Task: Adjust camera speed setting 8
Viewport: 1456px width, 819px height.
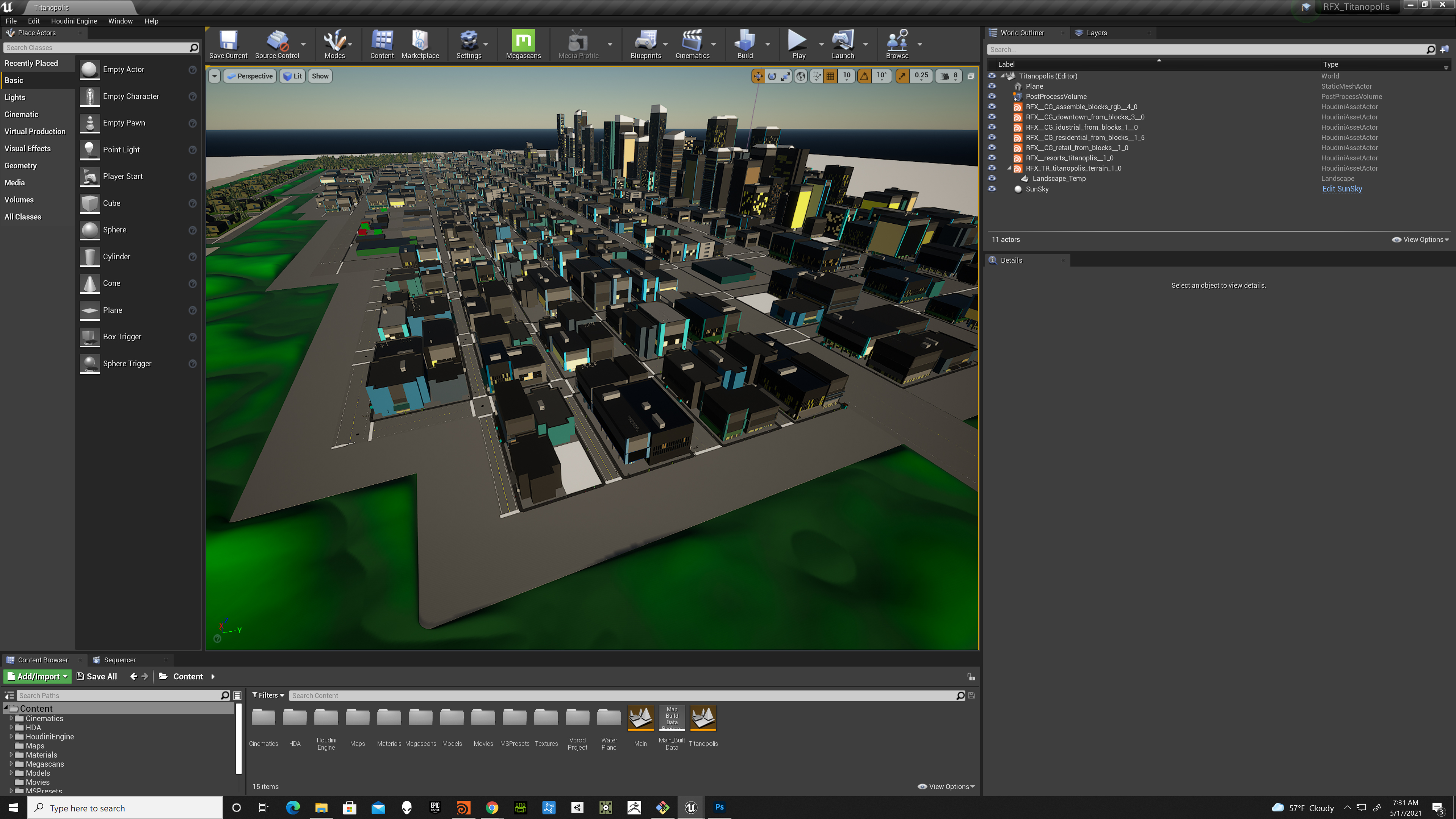Action: coord(949,76)
